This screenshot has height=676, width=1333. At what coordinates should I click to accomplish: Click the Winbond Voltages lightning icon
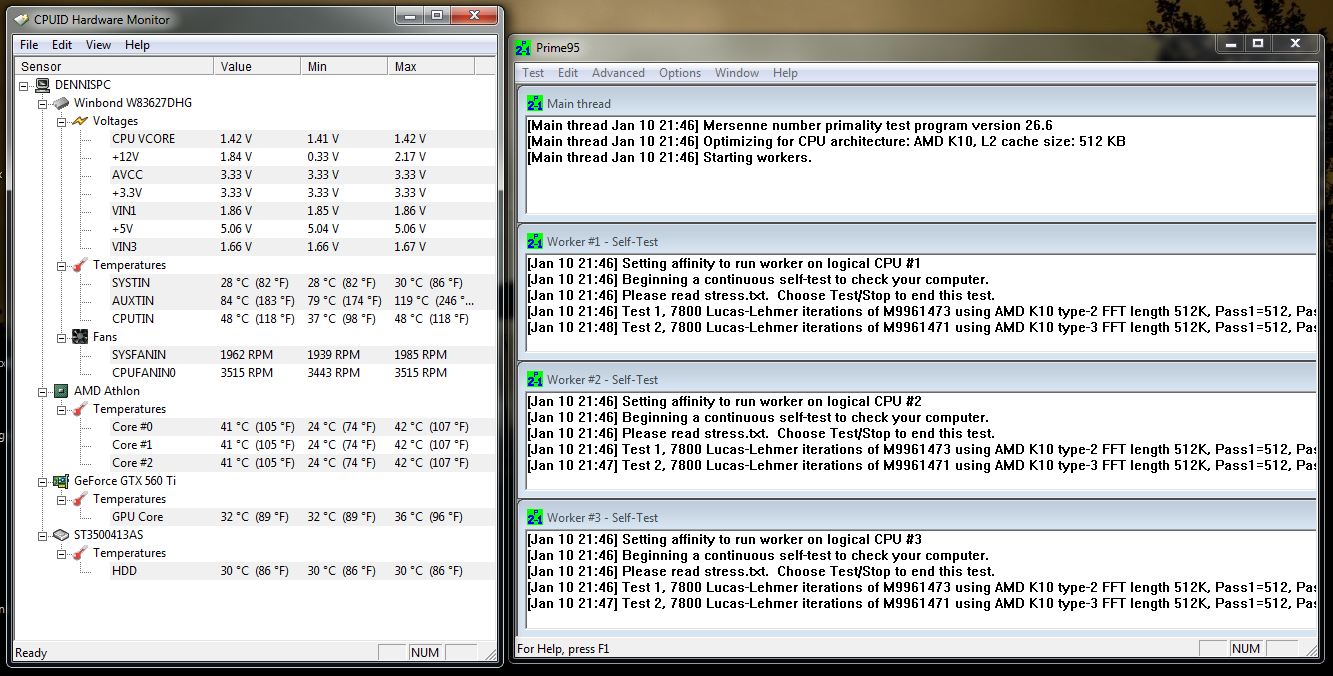tap(80, 121)
